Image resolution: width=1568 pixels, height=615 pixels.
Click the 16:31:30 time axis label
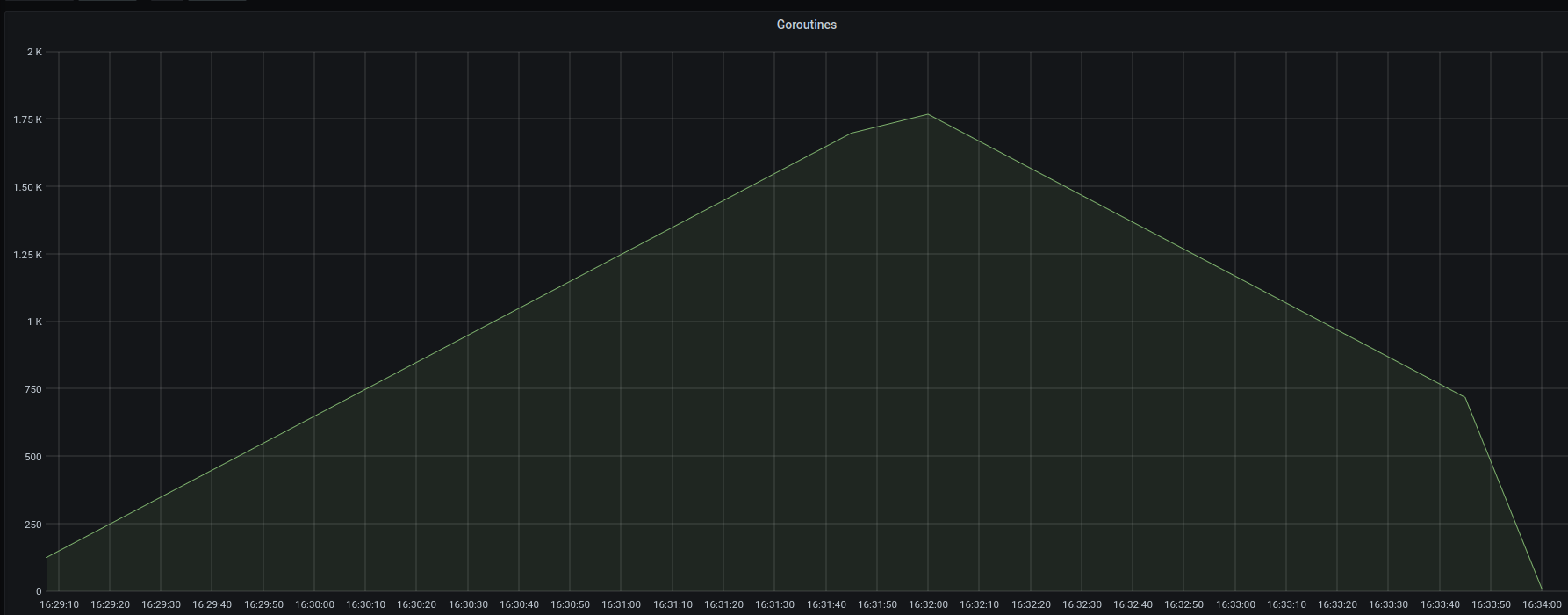click(x=774, y=604)
